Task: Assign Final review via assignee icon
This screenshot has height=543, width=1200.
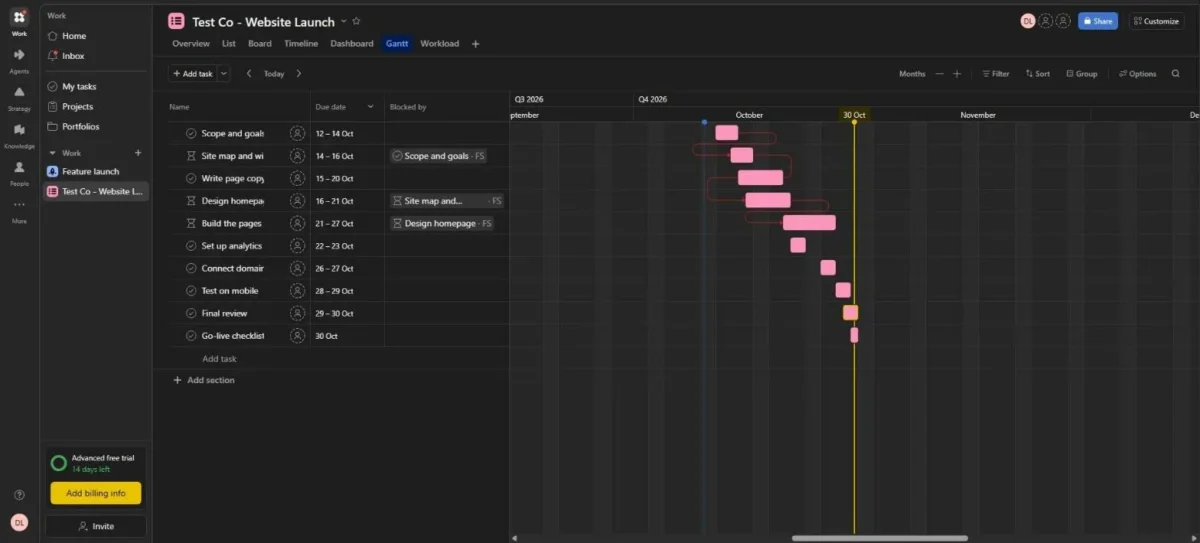Action: pos(297,313)
